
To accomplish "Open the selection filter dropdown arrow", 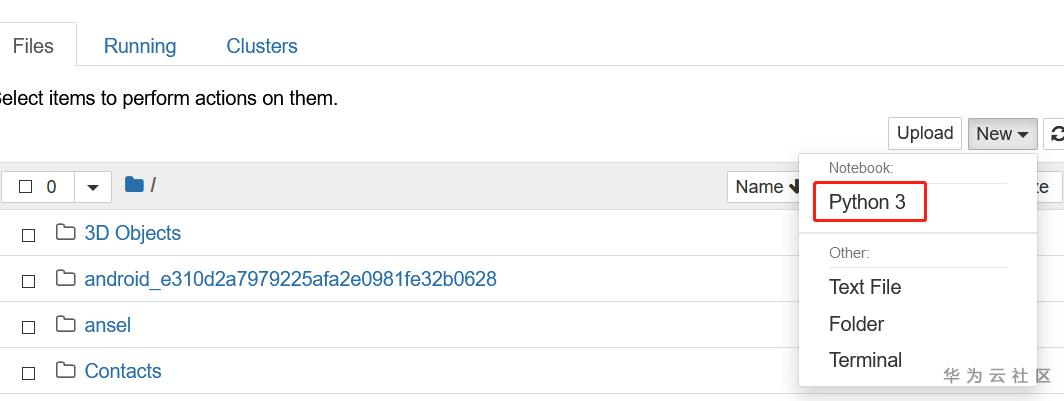I will pos(92,187).
